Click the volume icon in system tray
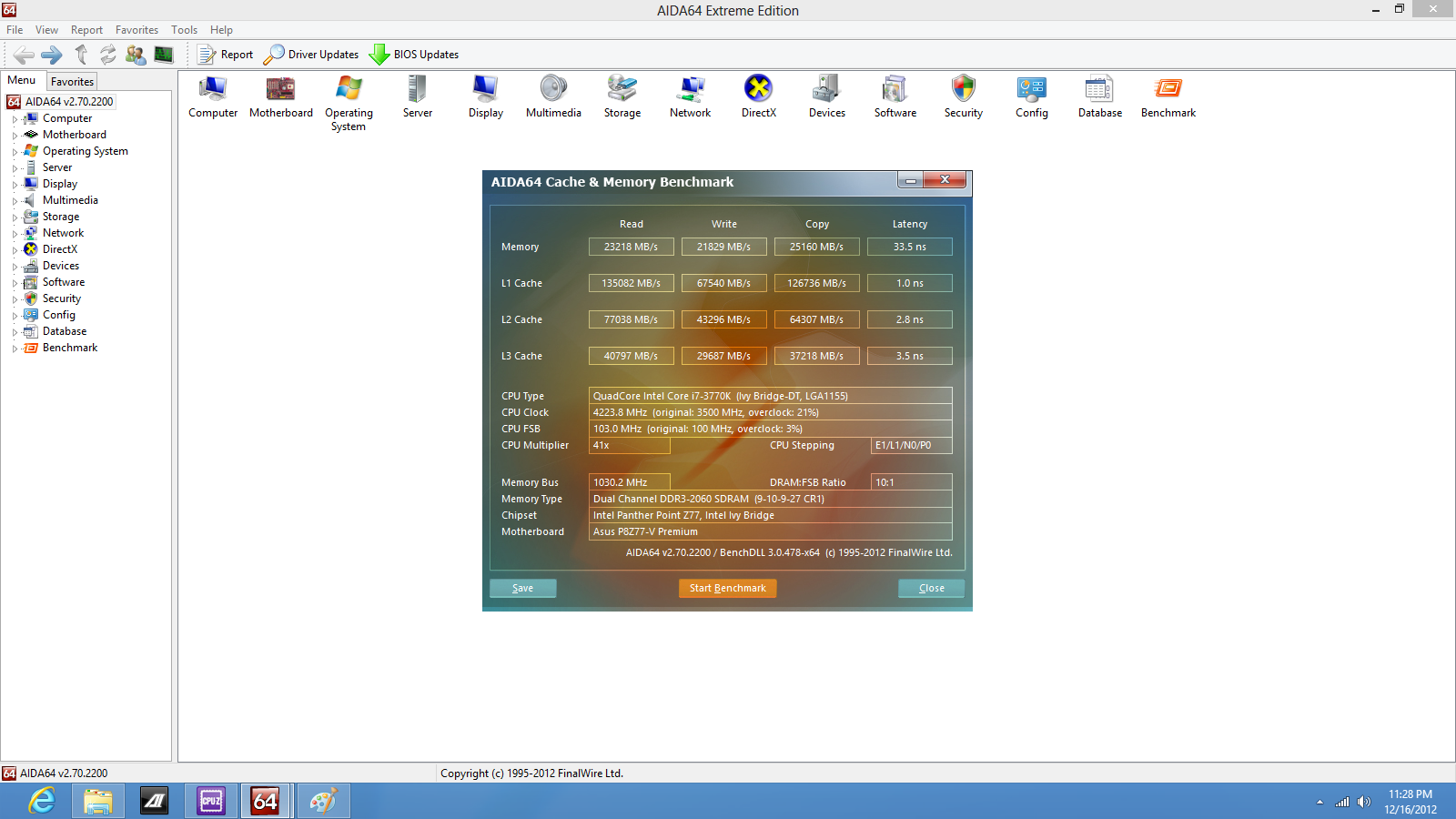This screenshot has width=1456, height=819. (1363, 802)
